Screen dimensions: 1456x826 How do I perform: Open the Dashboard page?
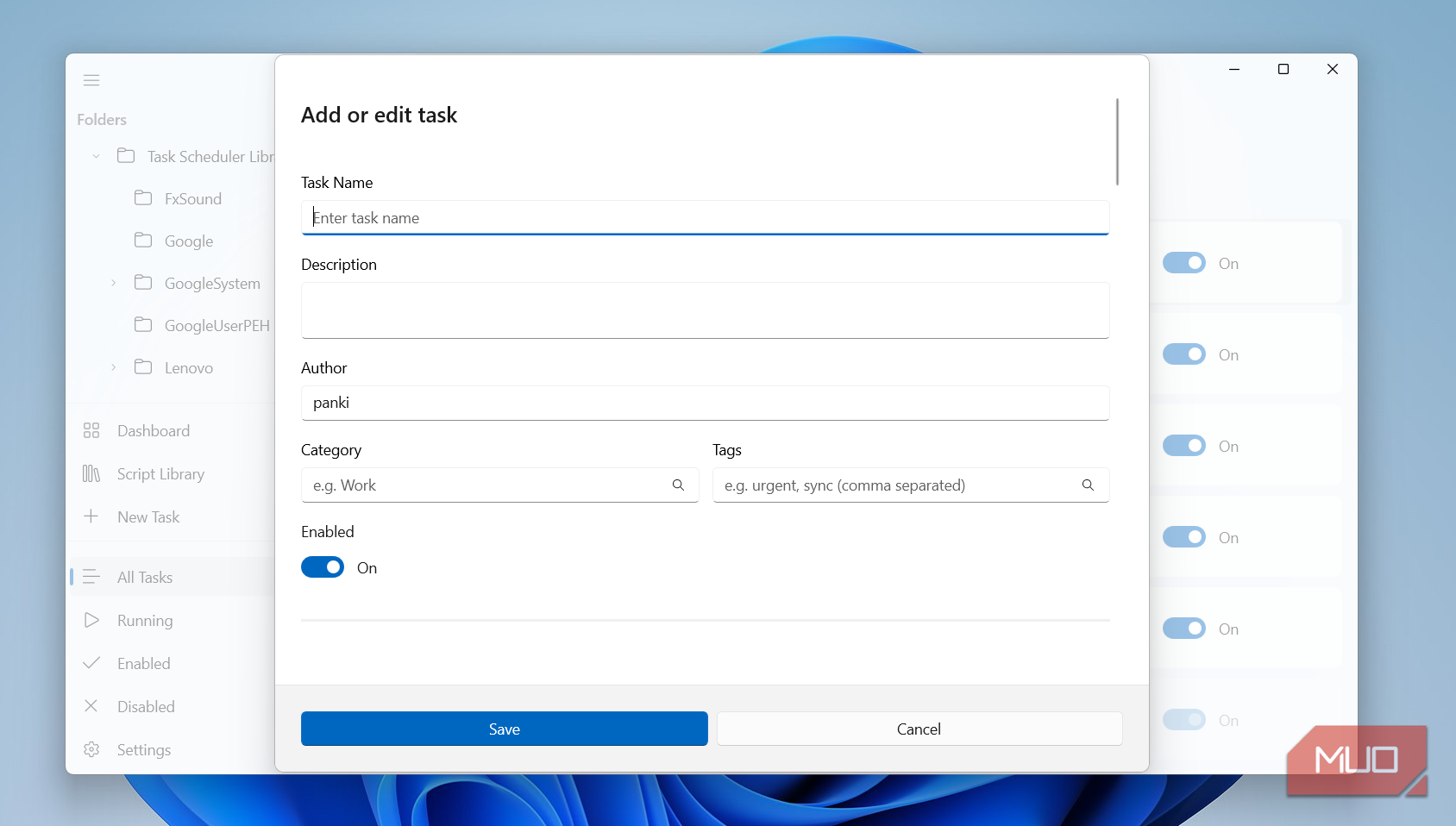(x=154, y=430)
